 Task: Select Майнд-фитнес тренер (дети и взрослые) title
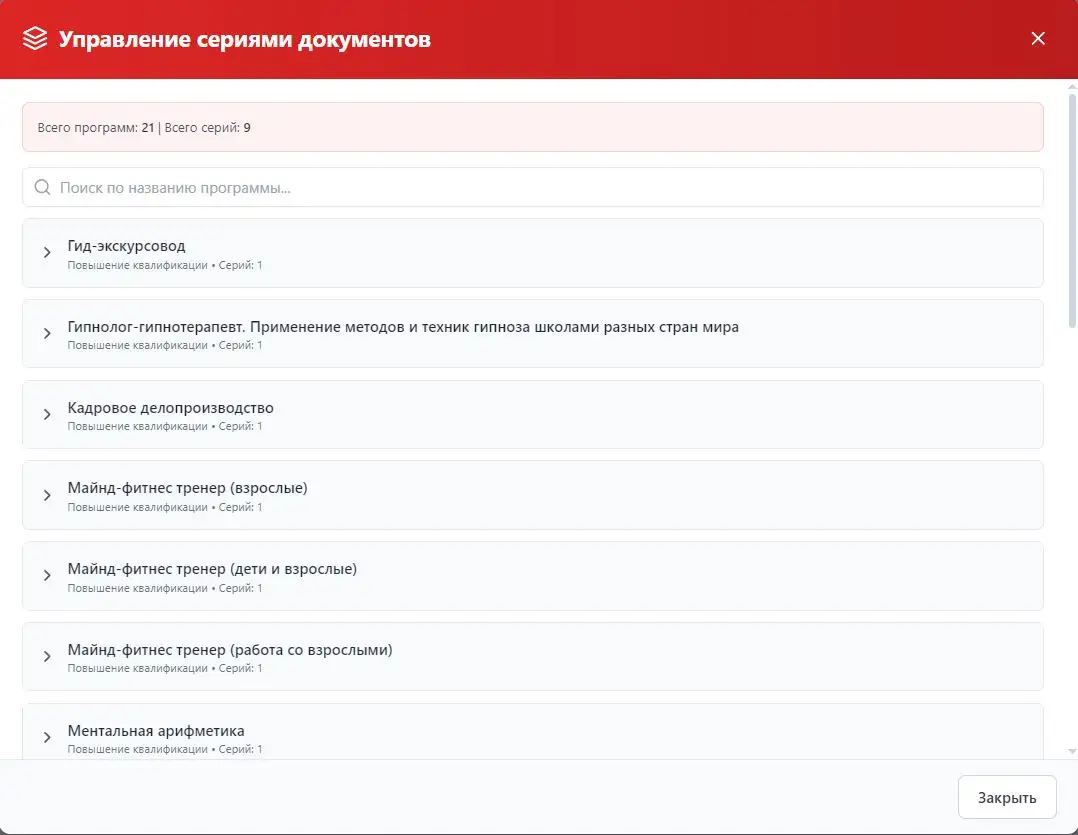(212, 569)
